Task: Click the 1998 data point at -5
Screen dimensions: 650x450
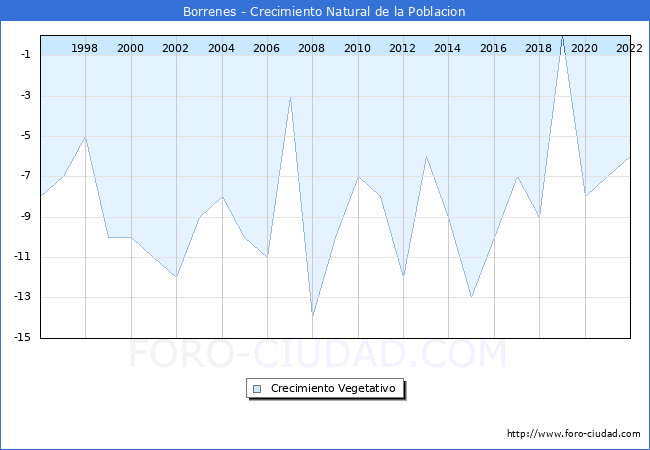Action: coord(85,137)
